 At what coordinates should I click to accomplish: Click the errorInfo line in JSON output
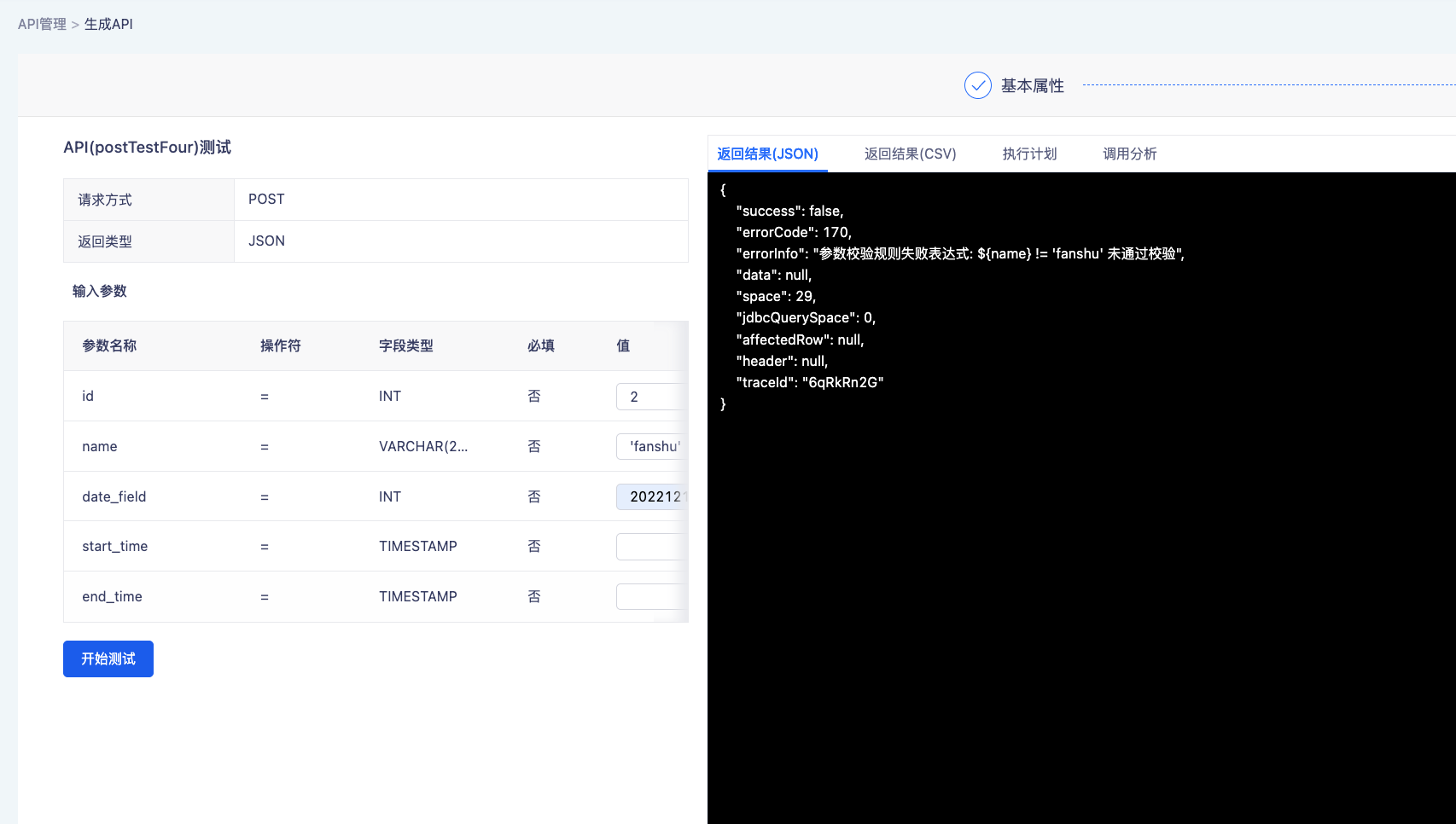(959, 253)
